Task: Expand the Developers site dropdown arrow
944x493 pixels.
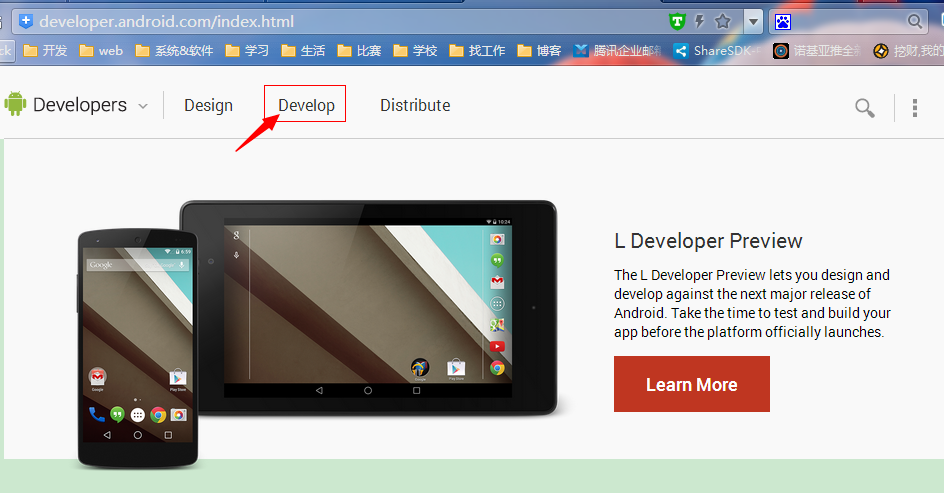Action: click(143, 106)
